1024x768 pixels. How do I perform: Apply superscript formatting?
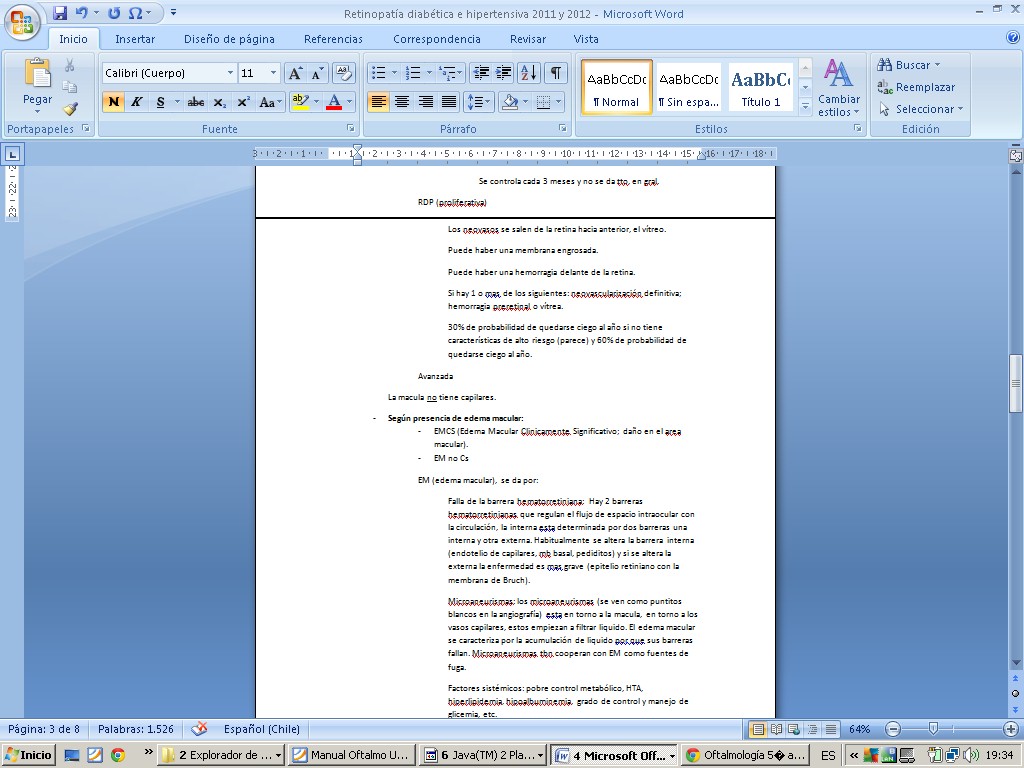tap(243, 102)
